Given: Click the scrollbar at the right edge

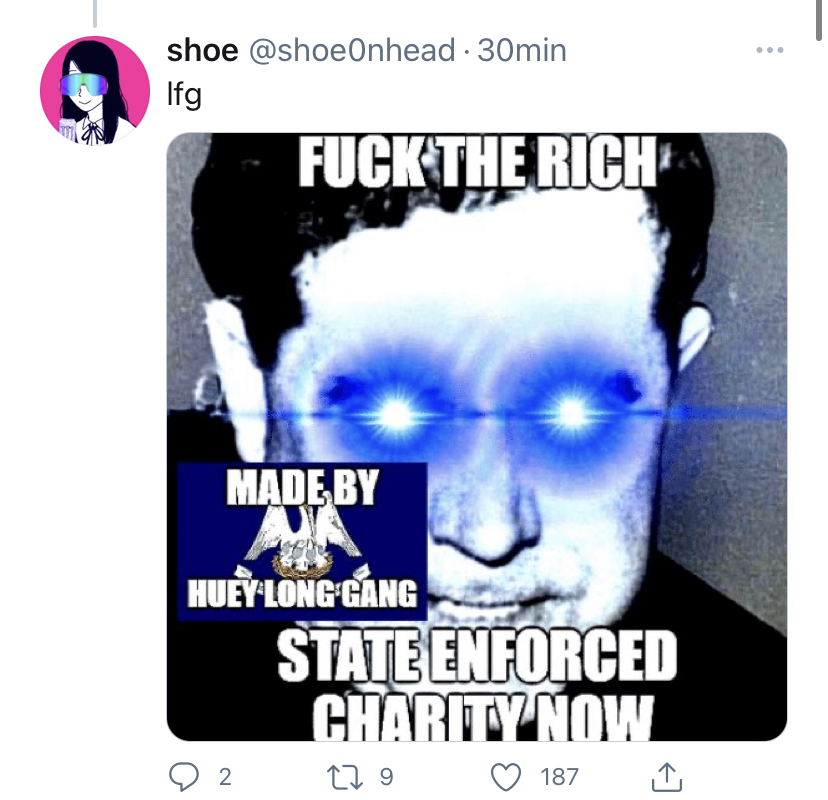Looking at the screenshot, I should [x=818, y=20].
